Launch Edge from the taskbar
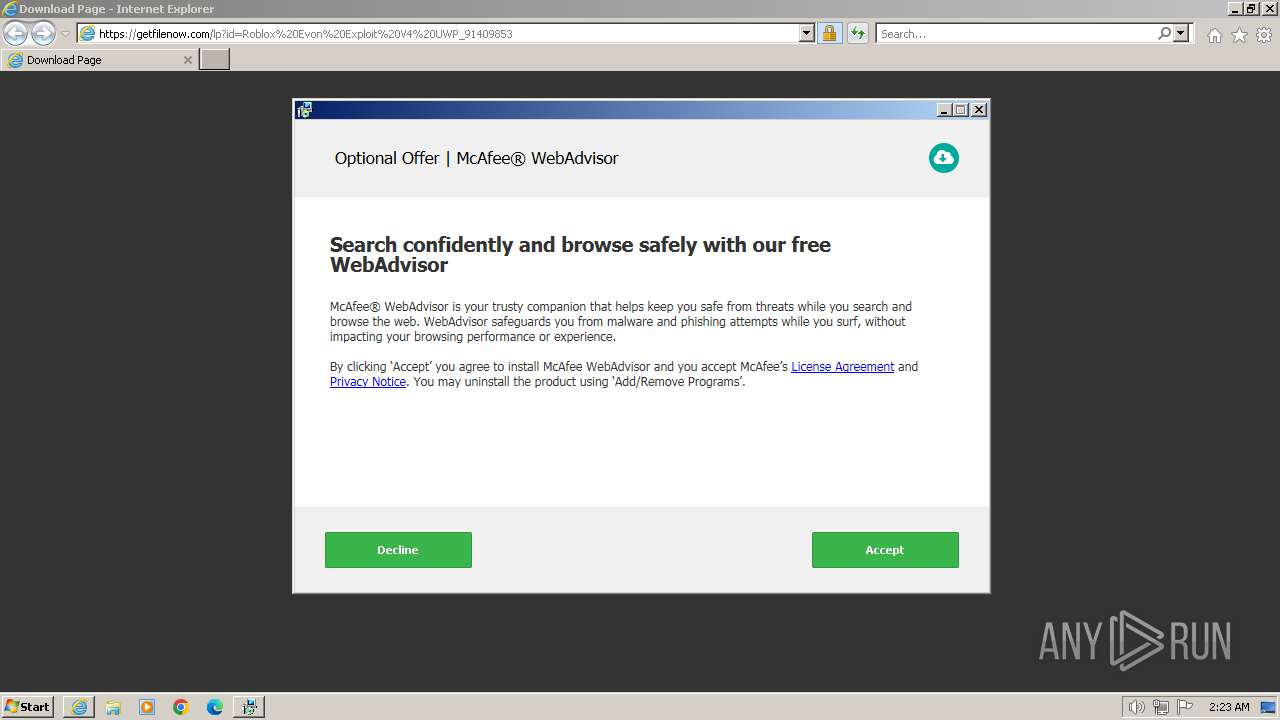 coord(215,707)
